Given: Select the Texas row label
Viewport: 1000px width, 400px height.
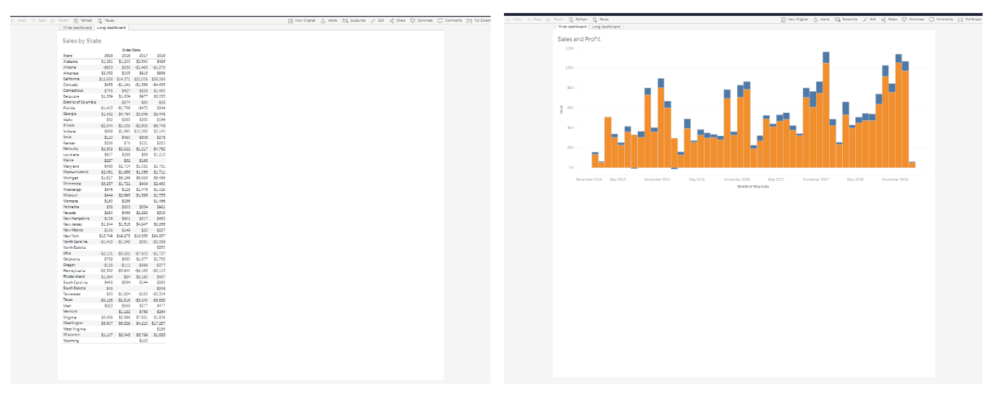Looking at the screenshot, I should click(x=68, y=300).
